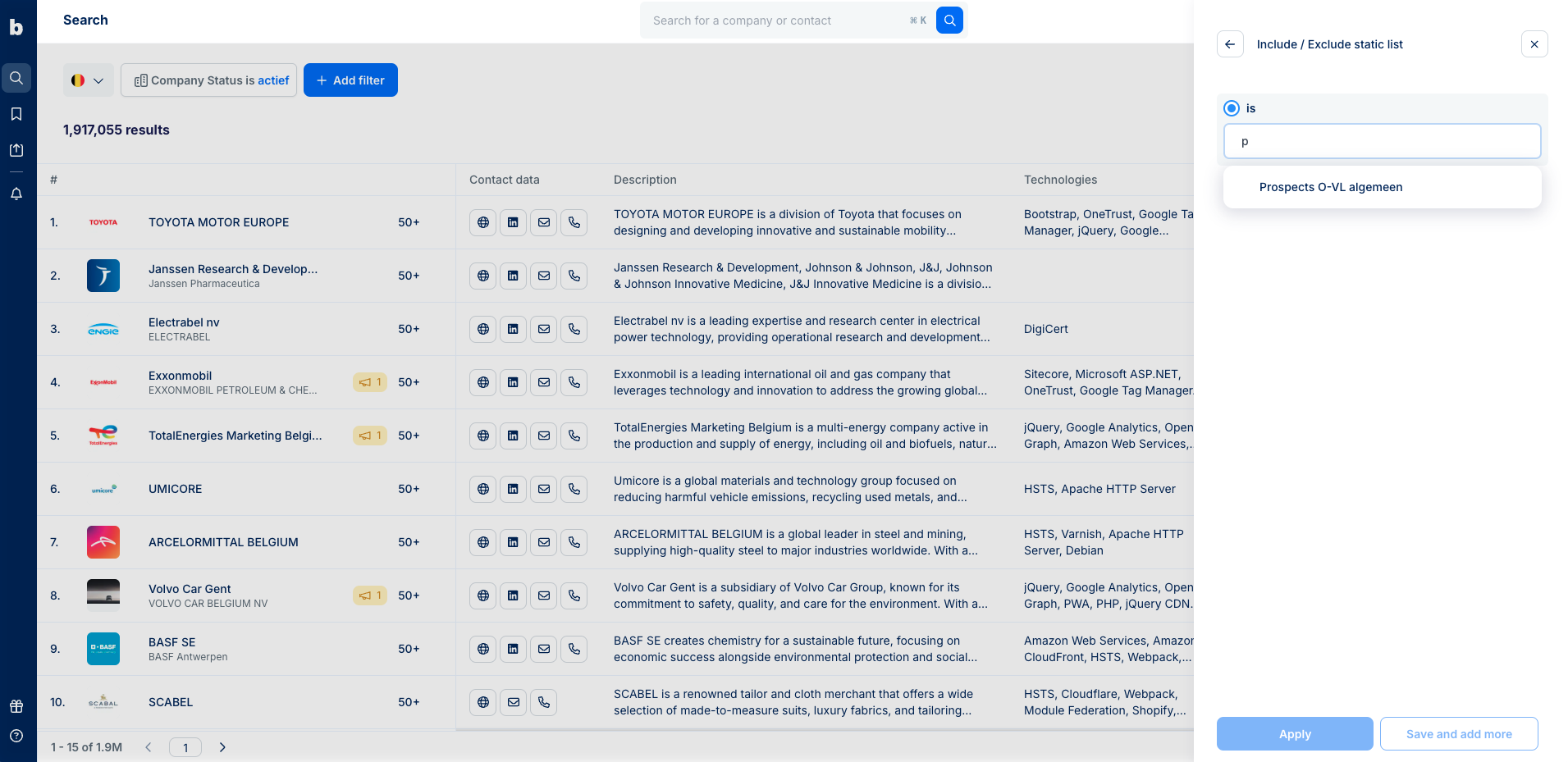Click the b logo at top left

click(16, 27)
